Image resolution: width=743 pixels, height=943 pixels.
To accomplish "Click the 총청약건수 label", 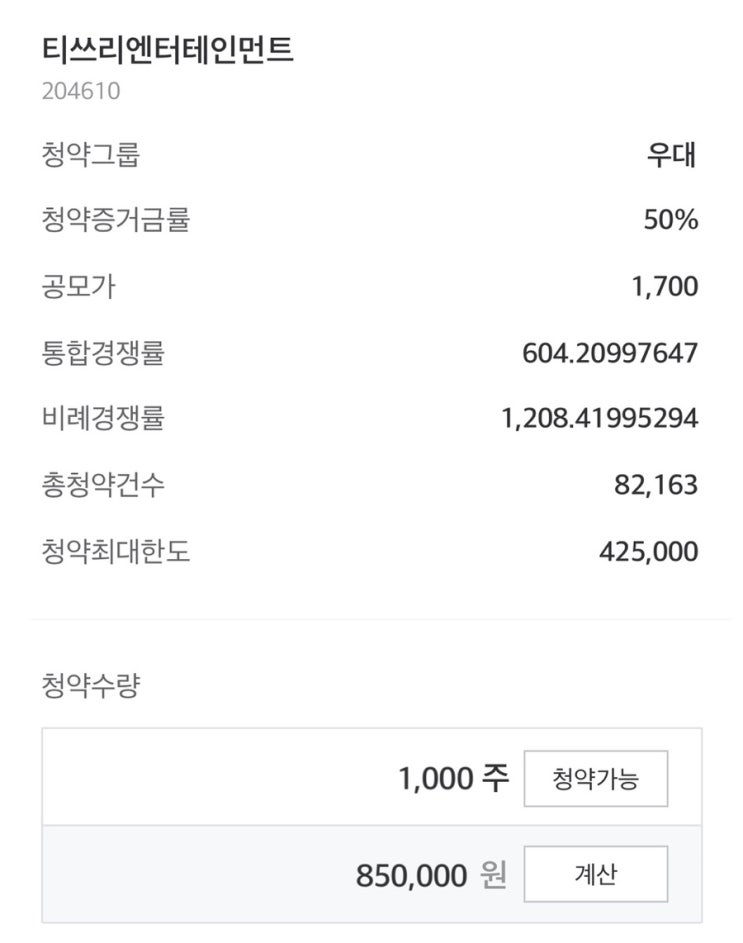I will pos(103,485).
